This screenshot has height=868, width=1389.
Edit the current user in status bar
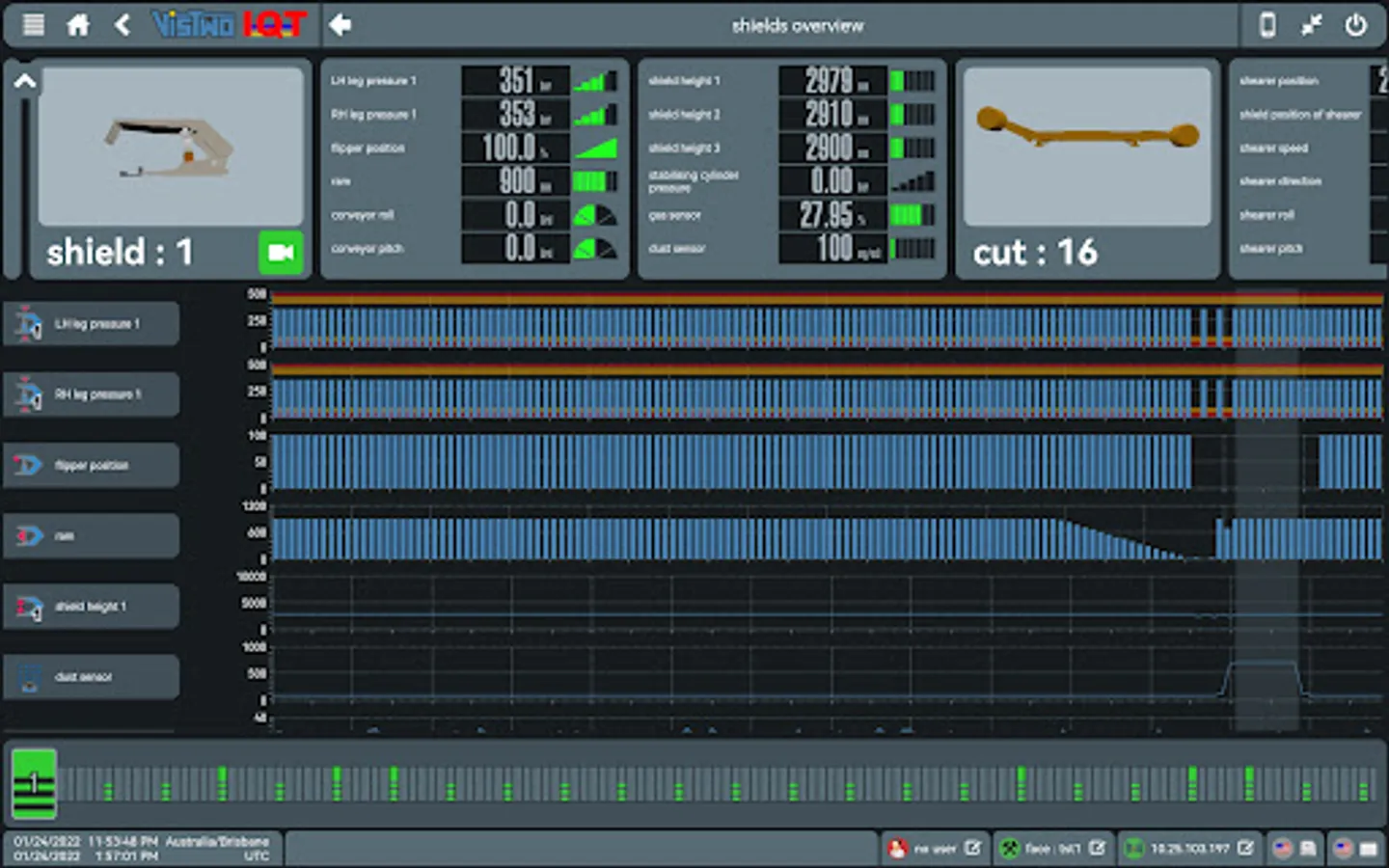972,848
